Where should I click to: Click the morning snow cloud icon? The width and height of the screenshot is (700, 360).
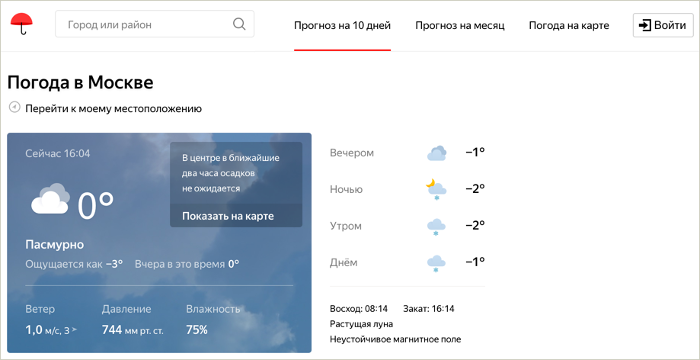click(x=436, y=226)
